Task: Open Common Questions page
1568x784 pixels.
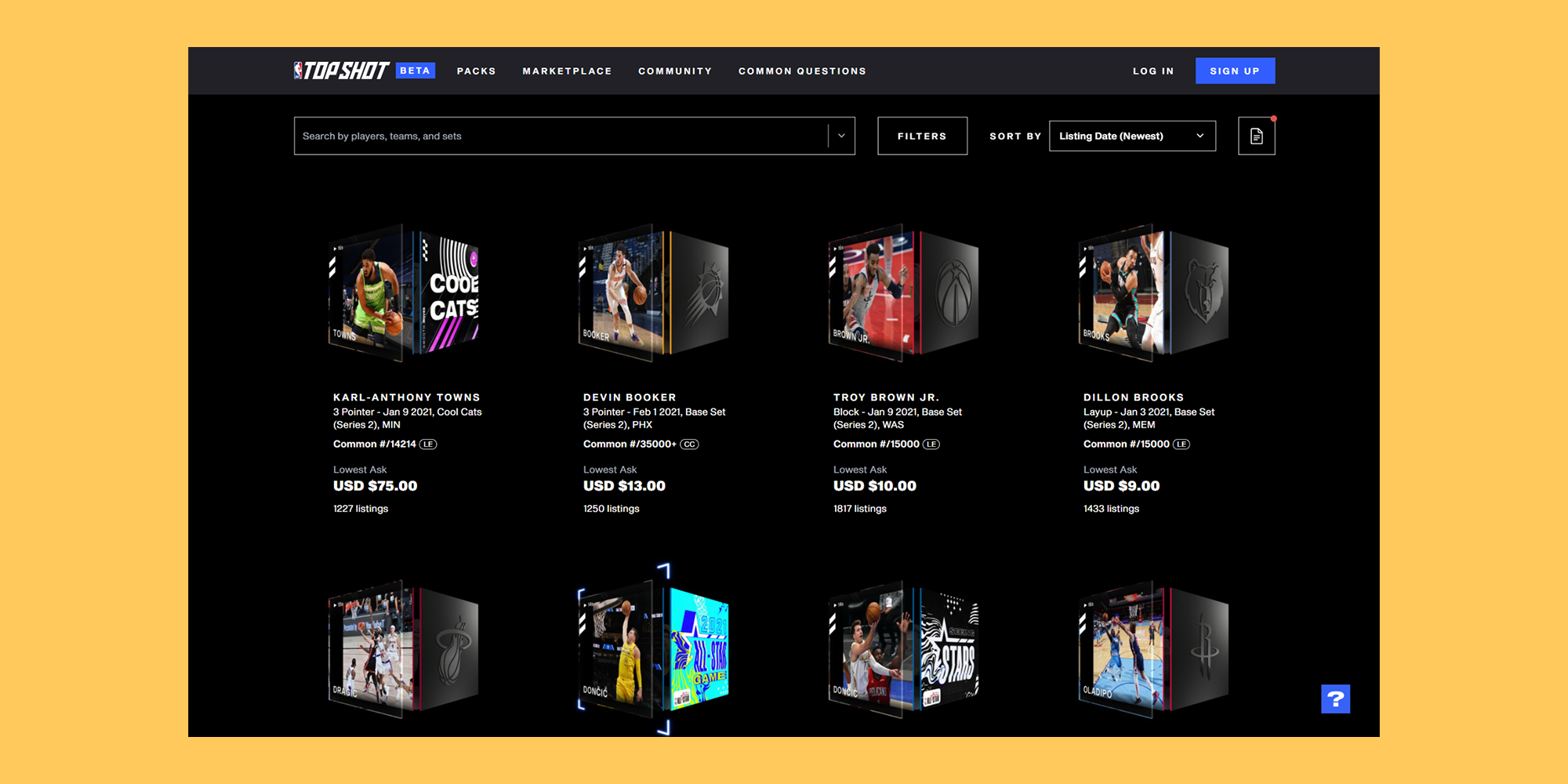Action: [802, 71]
